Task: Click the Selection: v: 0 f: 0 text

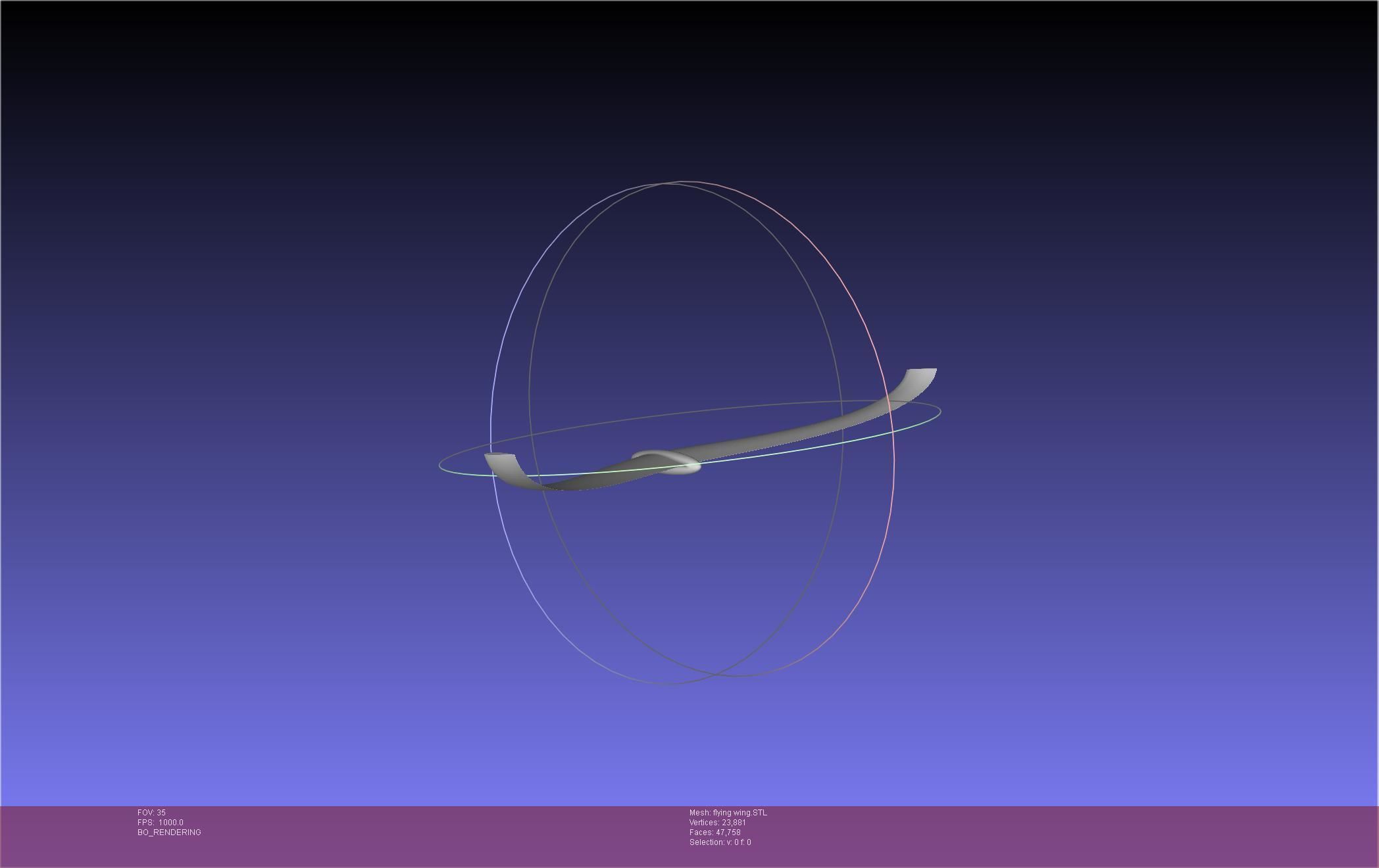Action: (720, 842)
